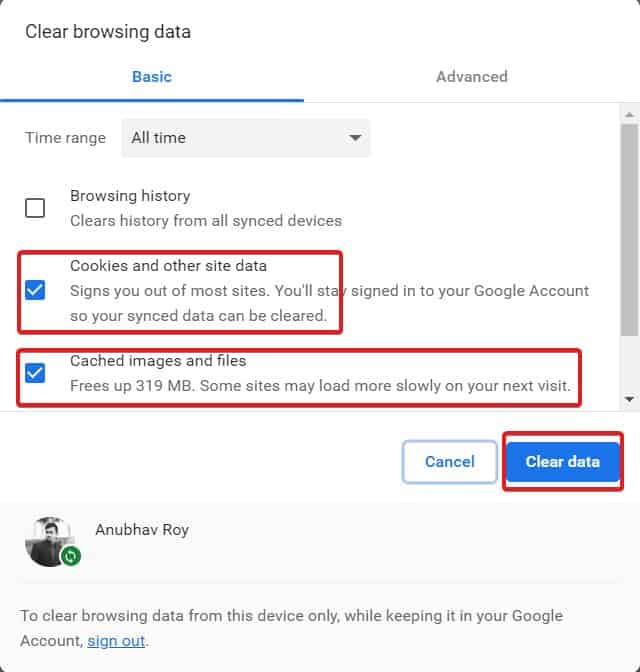Click the scrollbar down arrow
The width and height of the screenshot is (640, 672).
coord(628,399)
